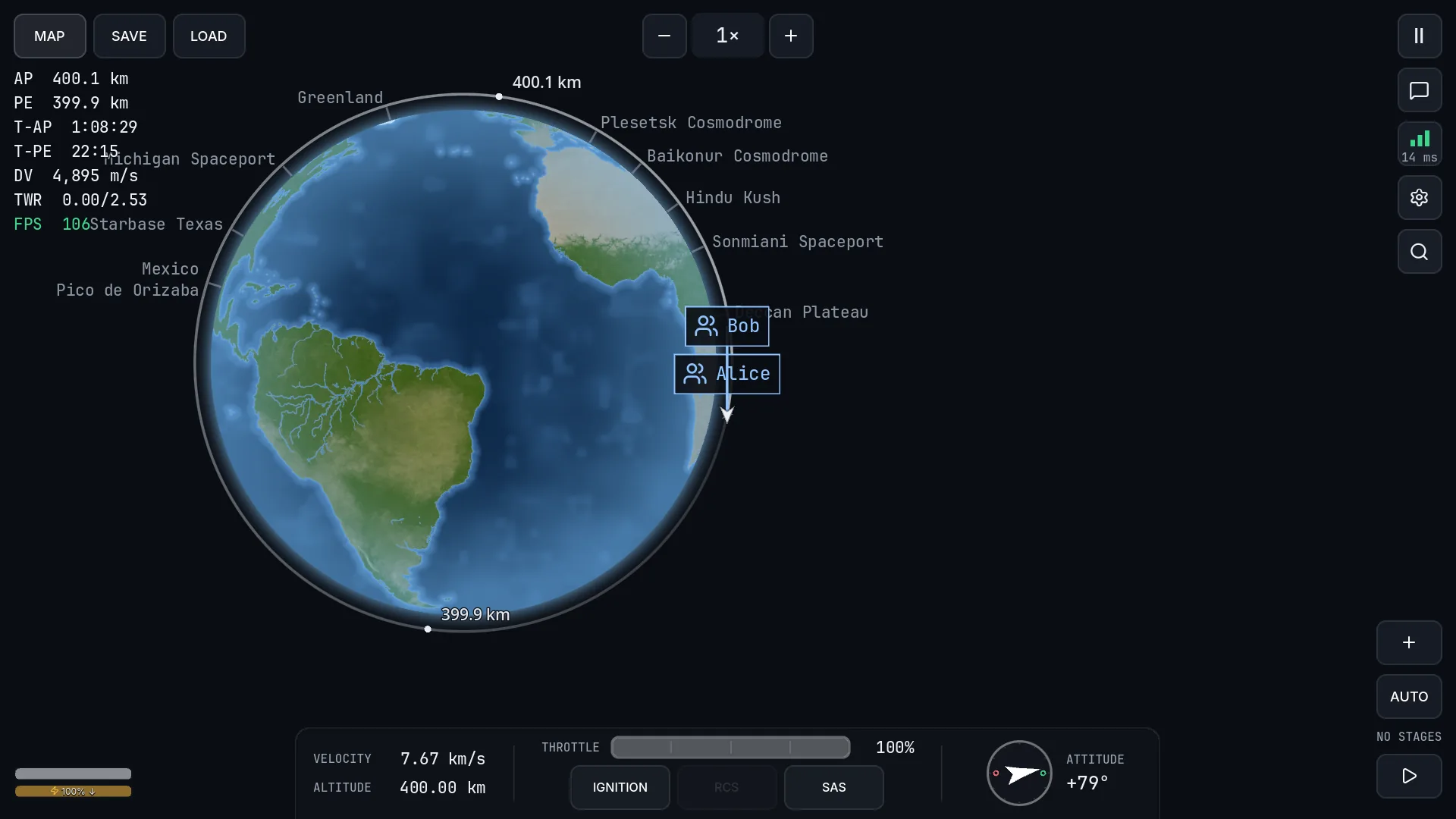Viewport: 1456px width, 819px height.
Task: Toggle the RCS thrusters button
Action: pos(726,787)
